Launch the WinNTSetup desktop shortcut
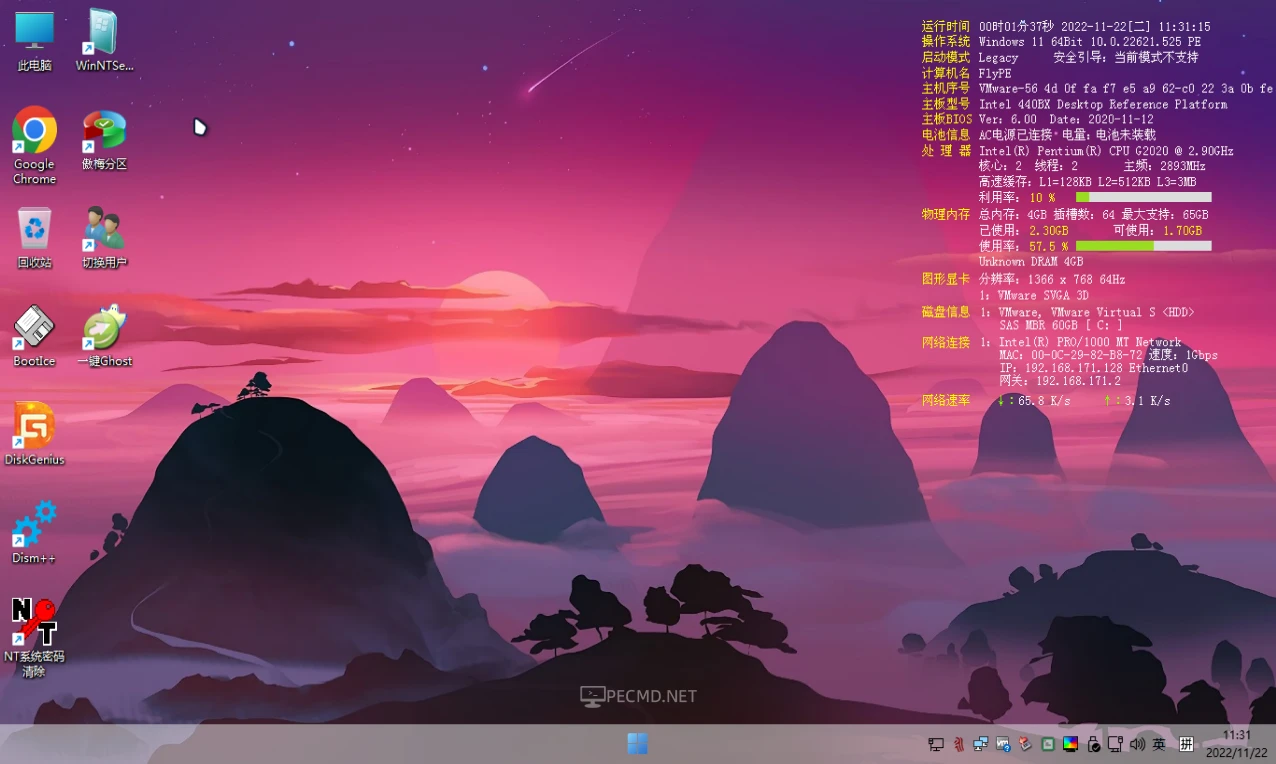The image size is (1276, 764). coord(104,40)
